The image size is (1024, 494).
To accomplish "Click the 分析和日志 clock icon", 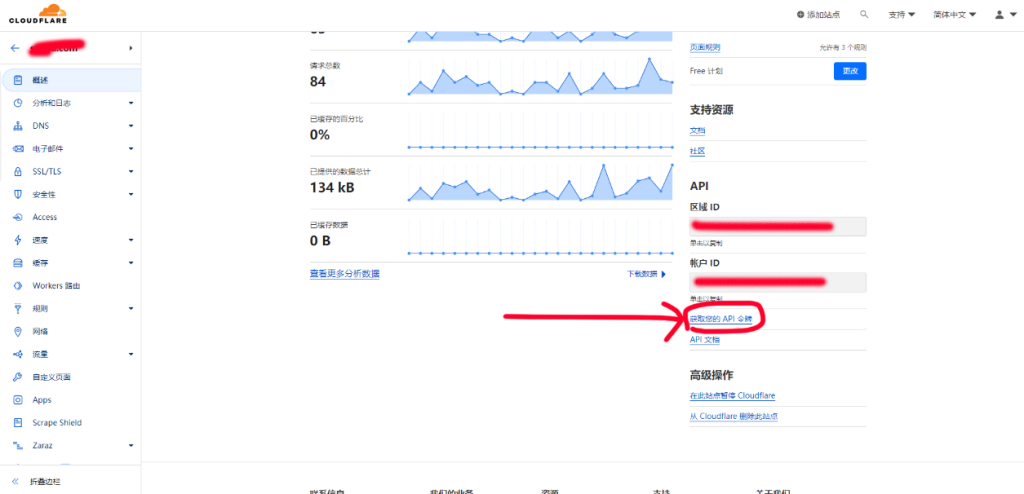I will [x=18, y=103].
